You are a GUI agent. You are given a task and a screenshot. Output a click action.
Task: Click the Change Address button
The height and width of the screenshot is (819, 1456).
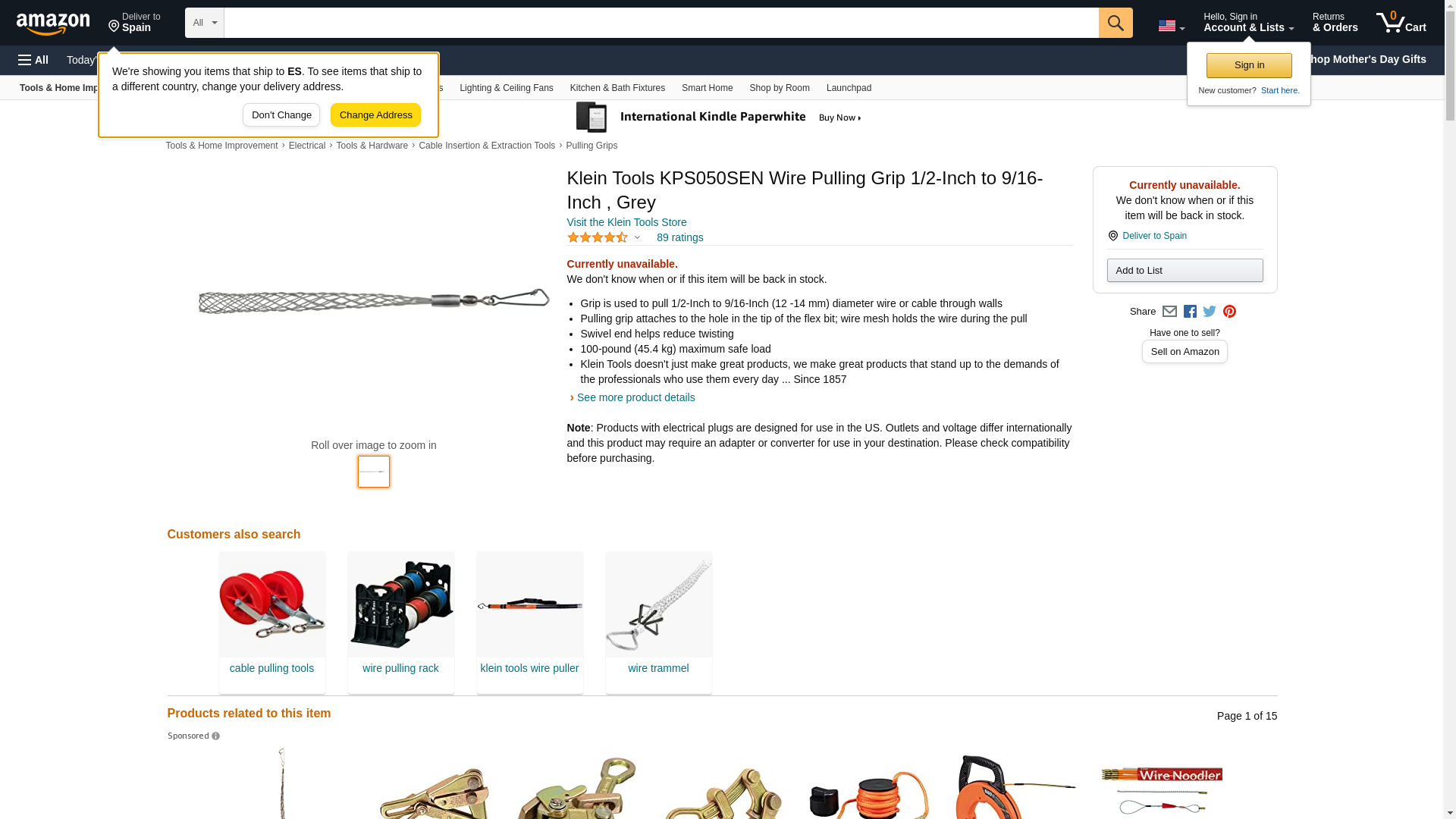pos(375,115)
